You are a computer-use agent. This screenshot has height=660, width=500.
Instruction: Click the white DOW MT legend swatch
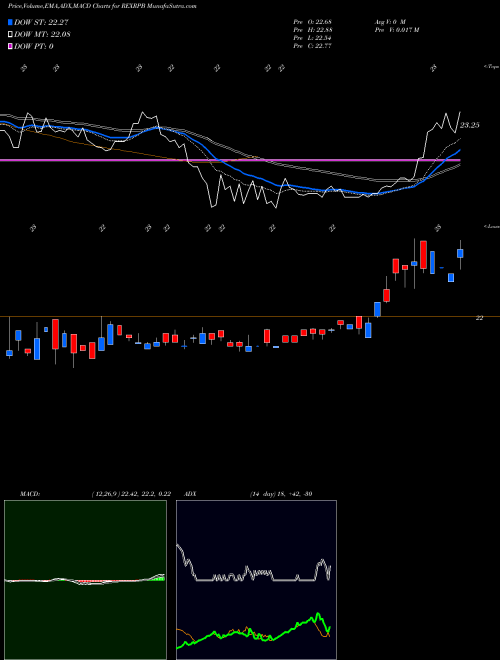(10, 34)
